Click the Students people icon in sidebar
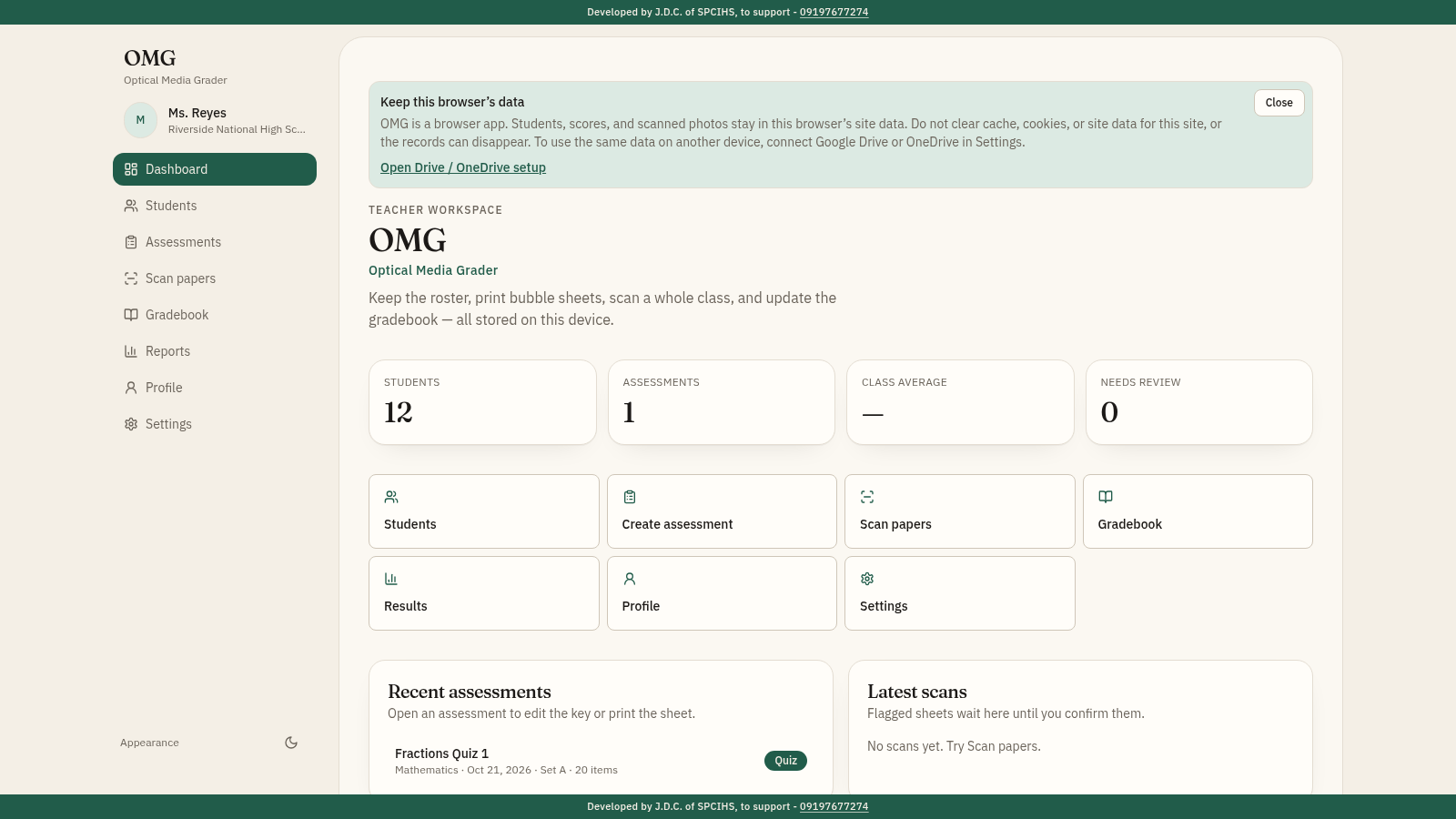 pyautogui.click(x=131, y=206)
